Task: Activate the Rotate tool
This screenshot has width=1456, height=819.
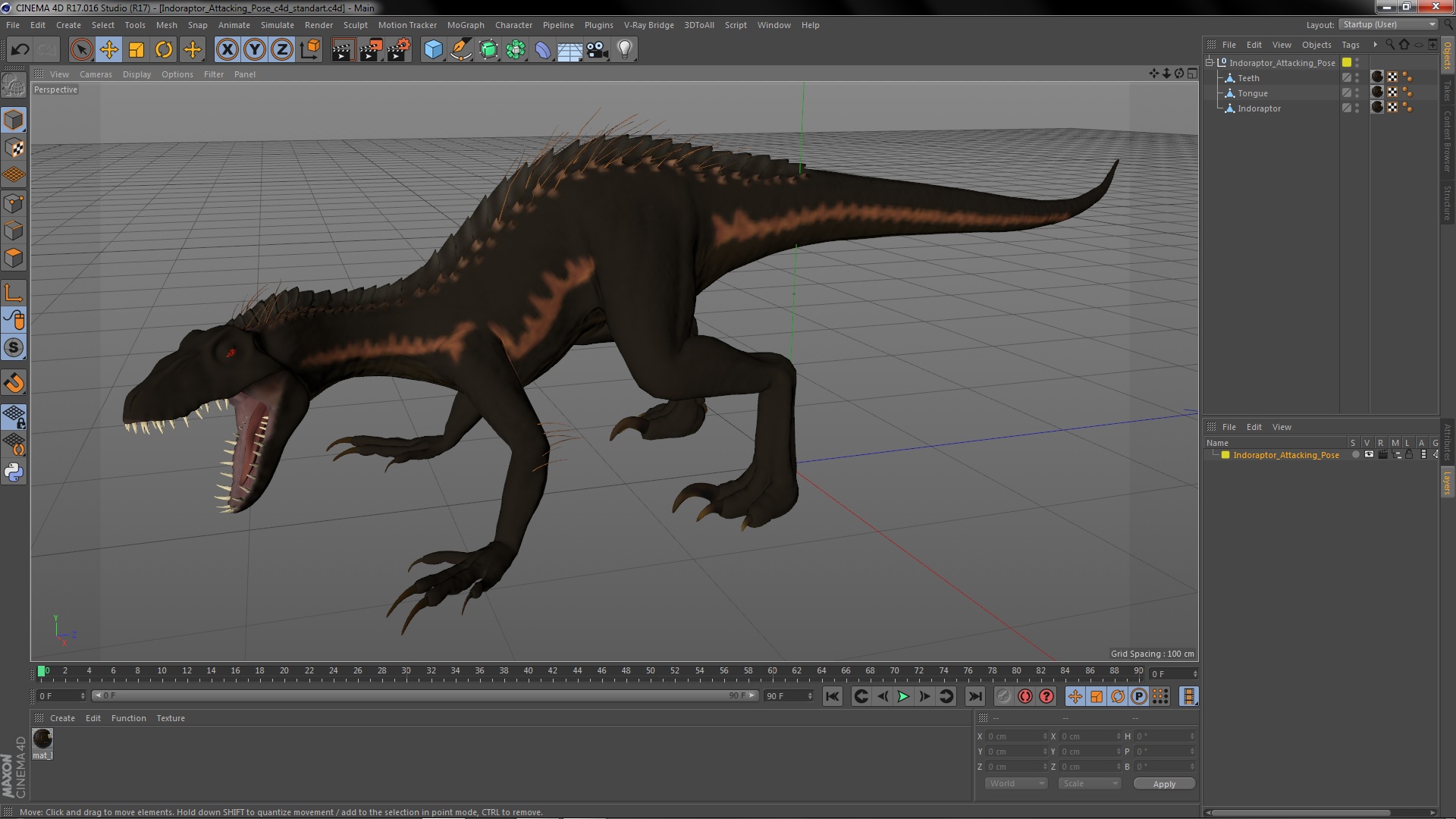Action: pos(164,50)
